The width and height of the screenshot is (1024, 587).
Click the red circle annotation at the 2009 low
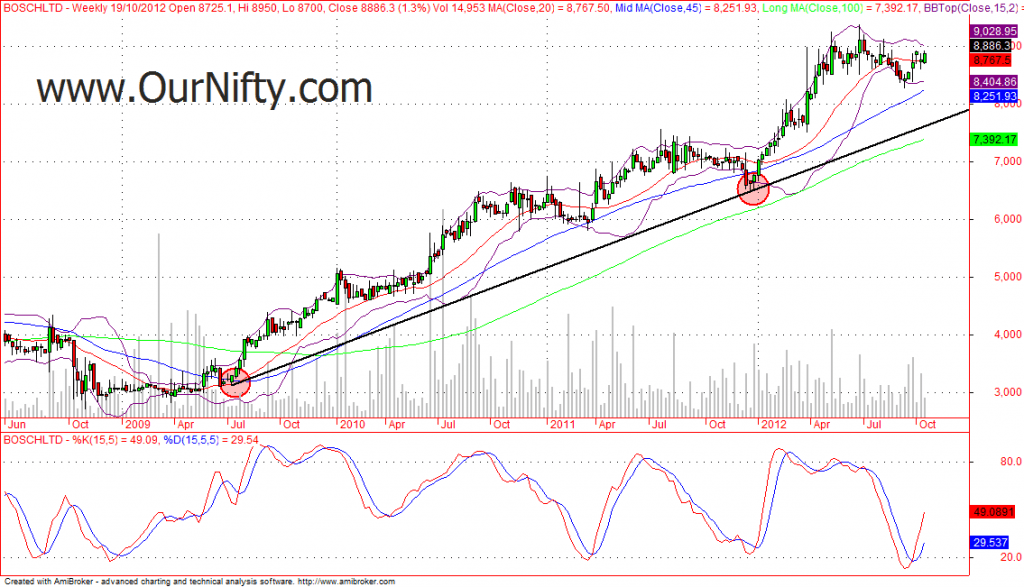234,382
